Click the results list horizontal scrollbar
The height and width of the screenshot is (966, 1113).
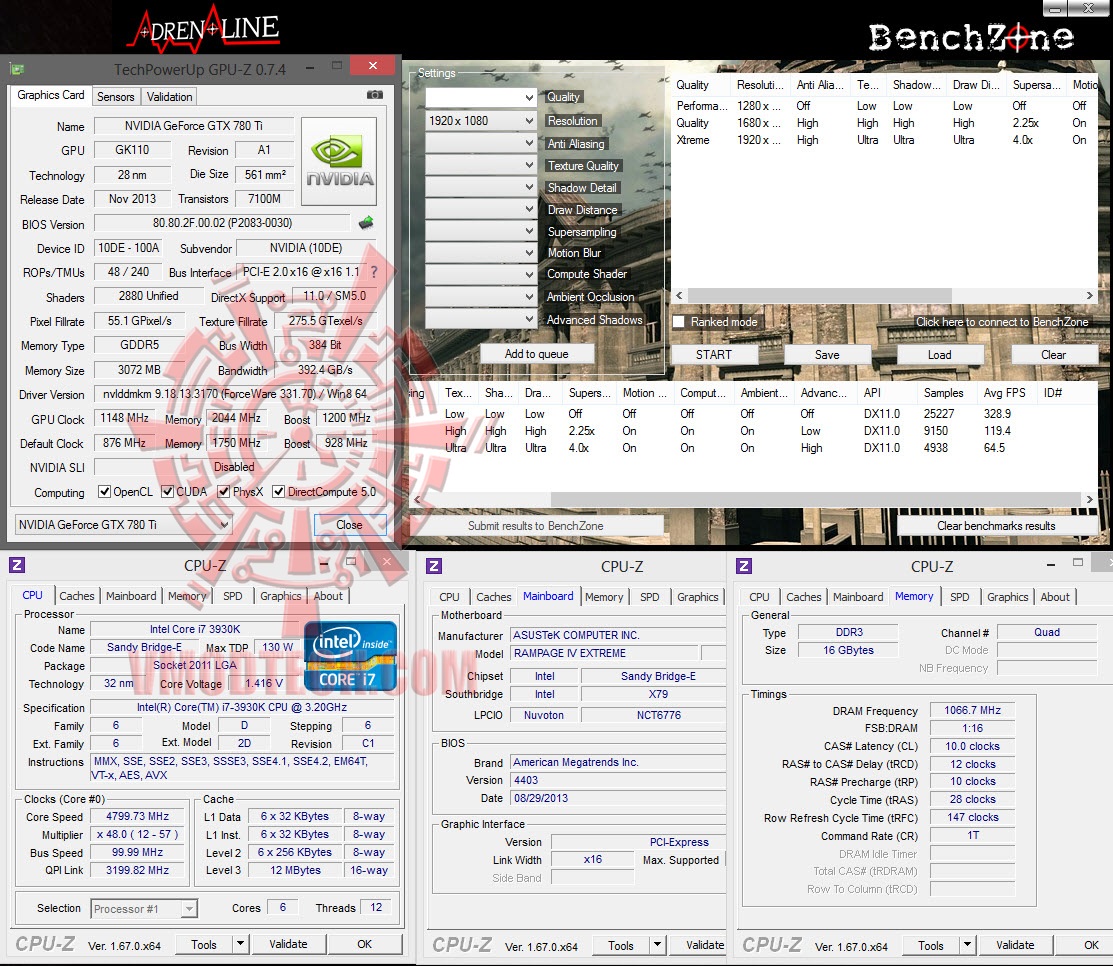(x=816, y=500)
